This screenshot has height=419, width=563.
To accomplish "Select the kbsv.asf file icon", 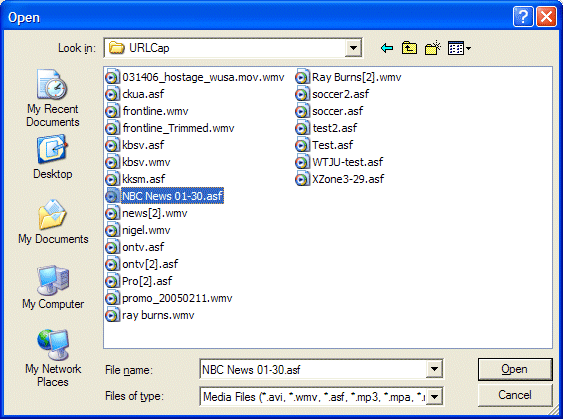I will point(112,145).
